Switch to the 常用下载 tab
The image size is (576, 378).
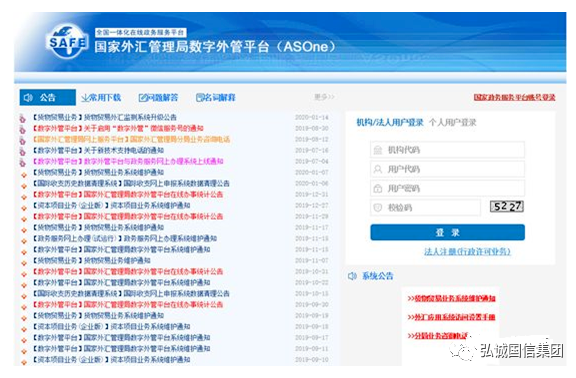click(101, 98)
